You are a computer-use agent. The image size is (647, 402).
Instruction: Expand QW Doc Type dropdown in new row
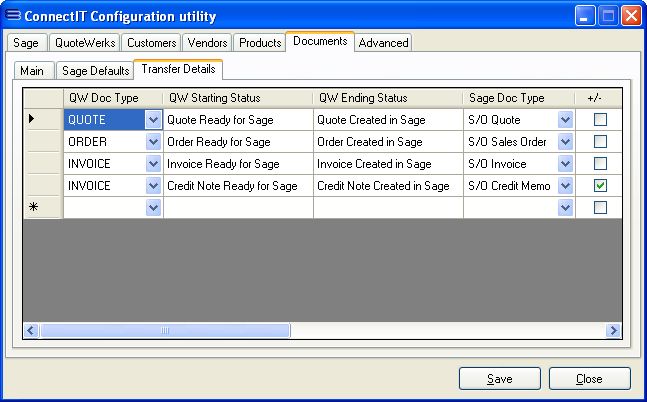(153, 207)
